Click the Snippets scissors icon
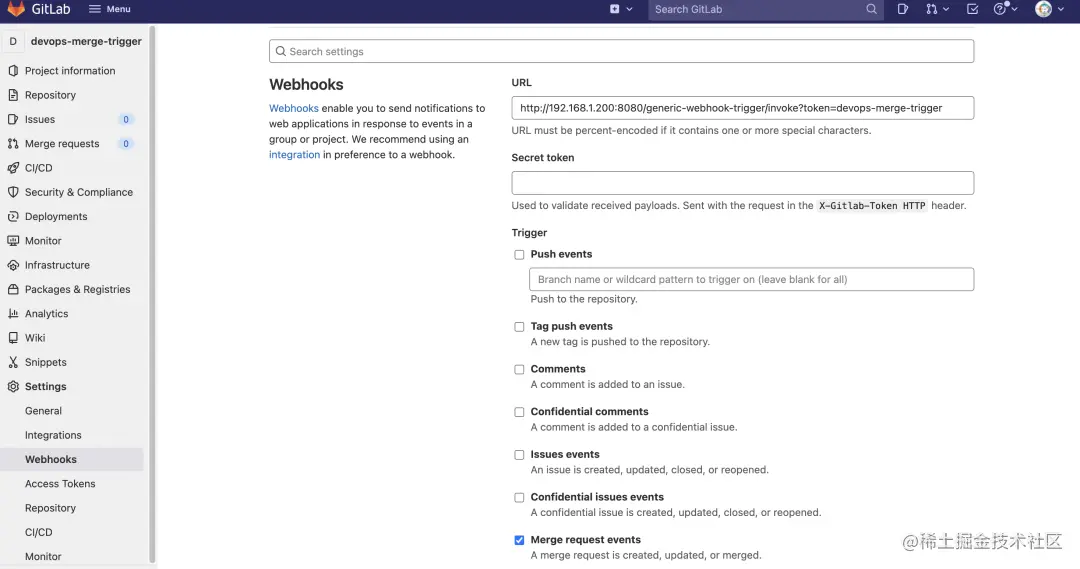The height and width of the screenshot is (569, 1080). (13, 362)
